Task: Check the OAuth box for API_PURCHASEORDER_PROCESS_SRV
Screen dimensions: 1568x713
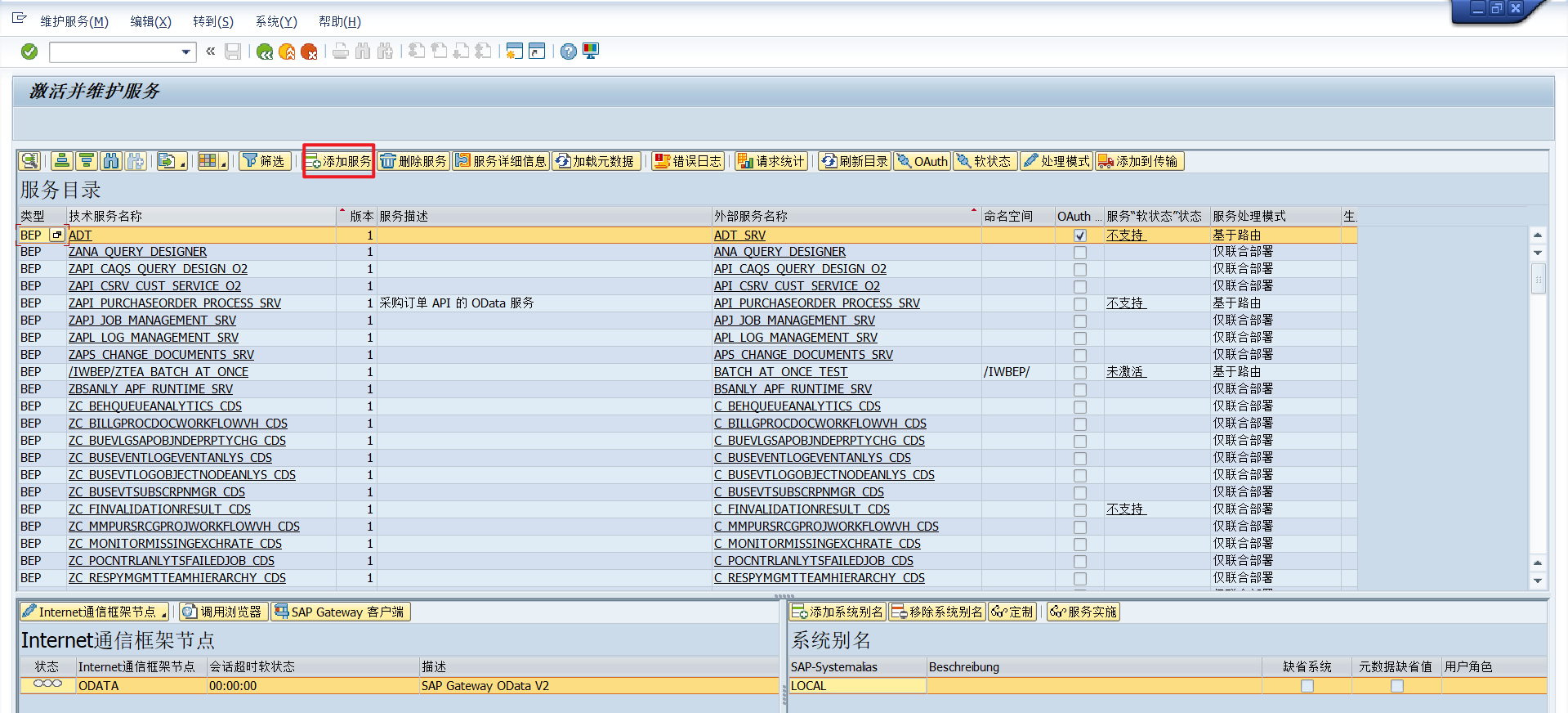Action: (x=1079, y=304)
